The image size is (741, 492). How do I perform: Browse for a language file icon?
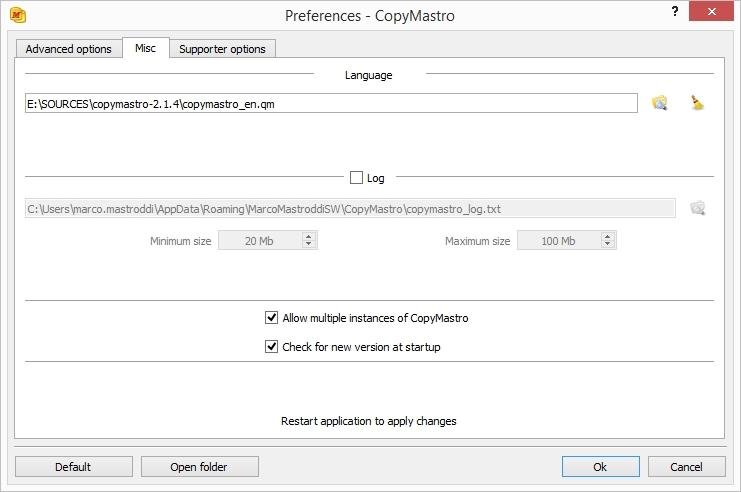pos(660,103)
